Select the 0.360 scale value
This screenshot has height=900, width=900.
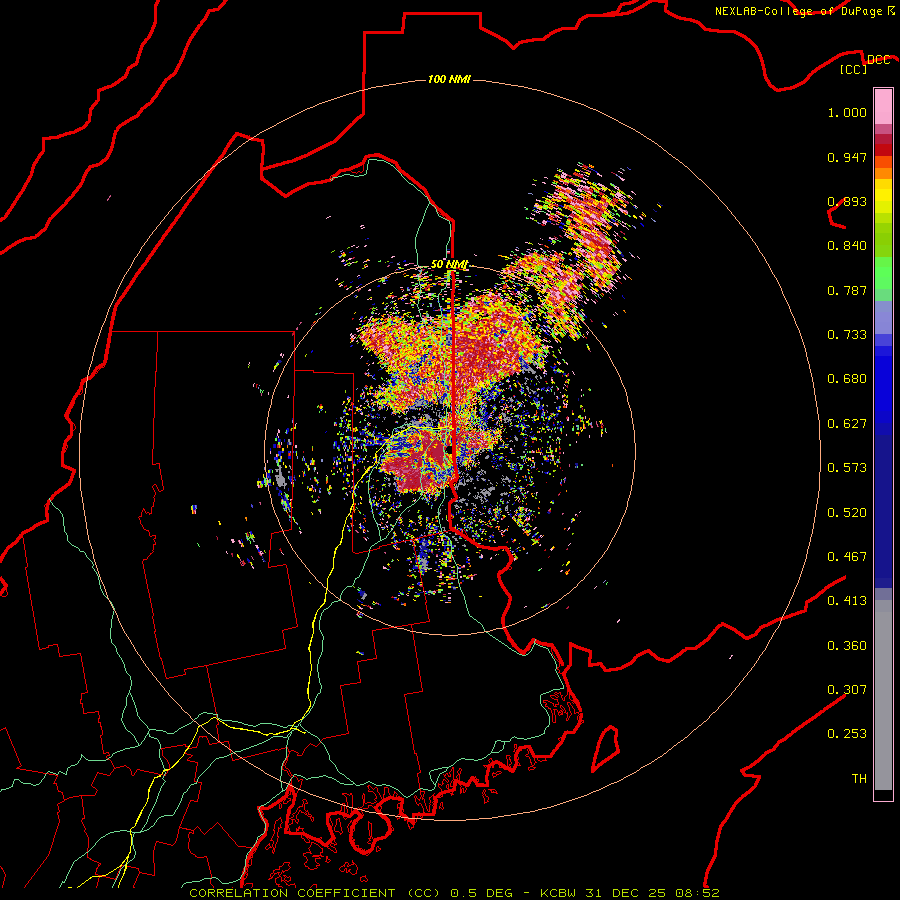coord(847,646)
